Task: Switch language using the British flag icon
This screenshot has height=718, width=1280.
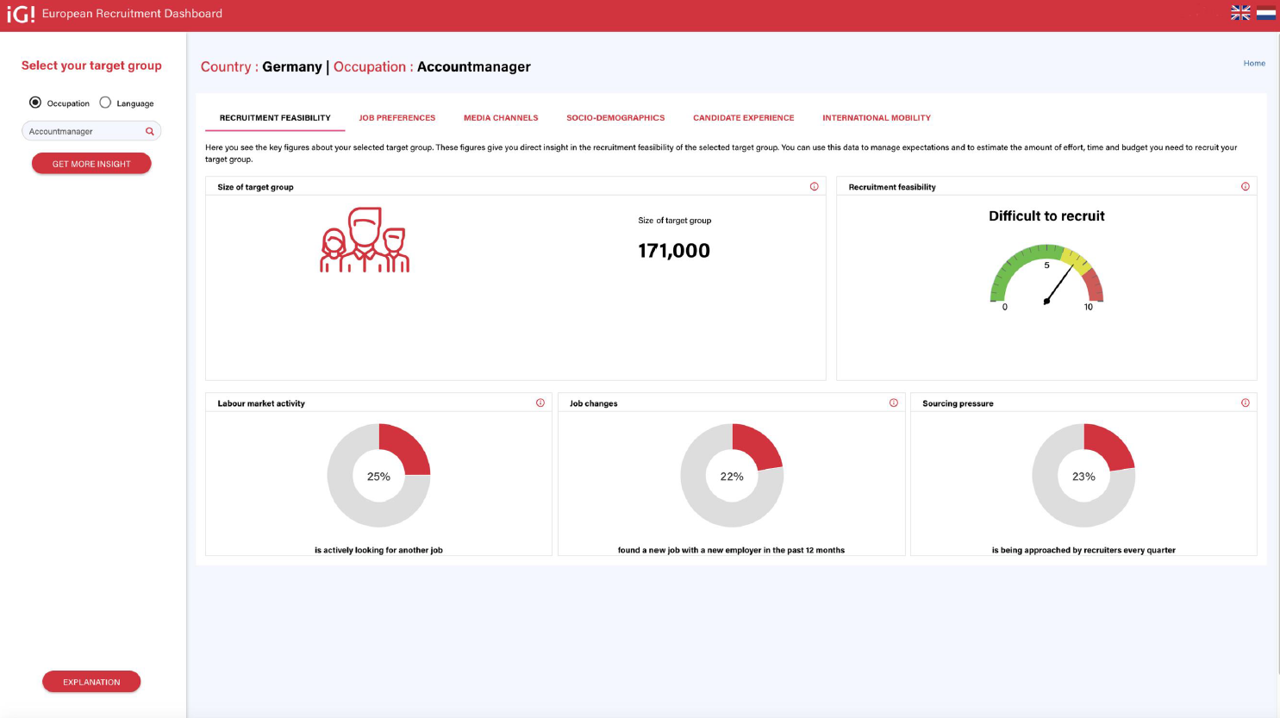Action: click(x=1240, y=13)
